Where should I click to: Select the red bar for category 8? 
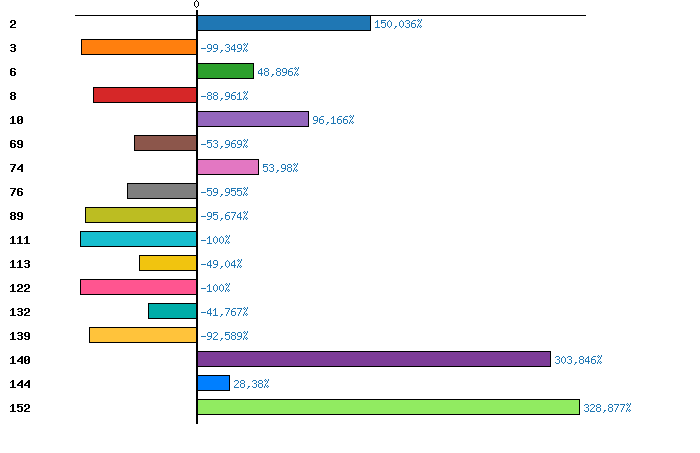pyautogui.click(x=145, y=95)
